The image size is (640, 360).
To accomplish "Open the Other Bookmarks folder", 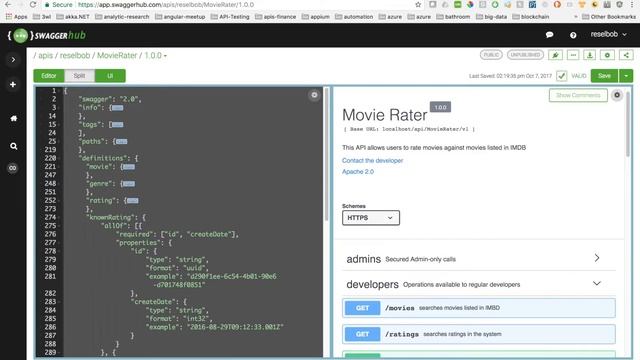I will [609, 17].
